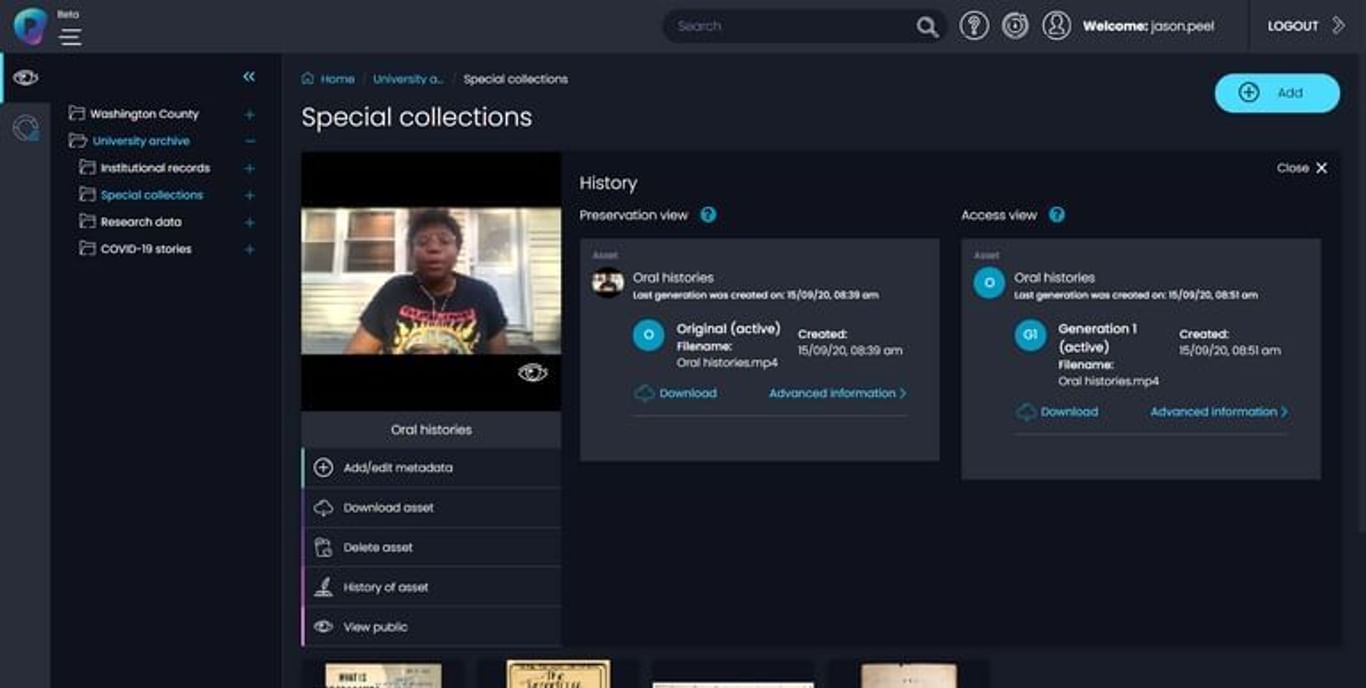Open the hamburger menu icon
The width and height of the screenshot is (1366, 688).
70,37
